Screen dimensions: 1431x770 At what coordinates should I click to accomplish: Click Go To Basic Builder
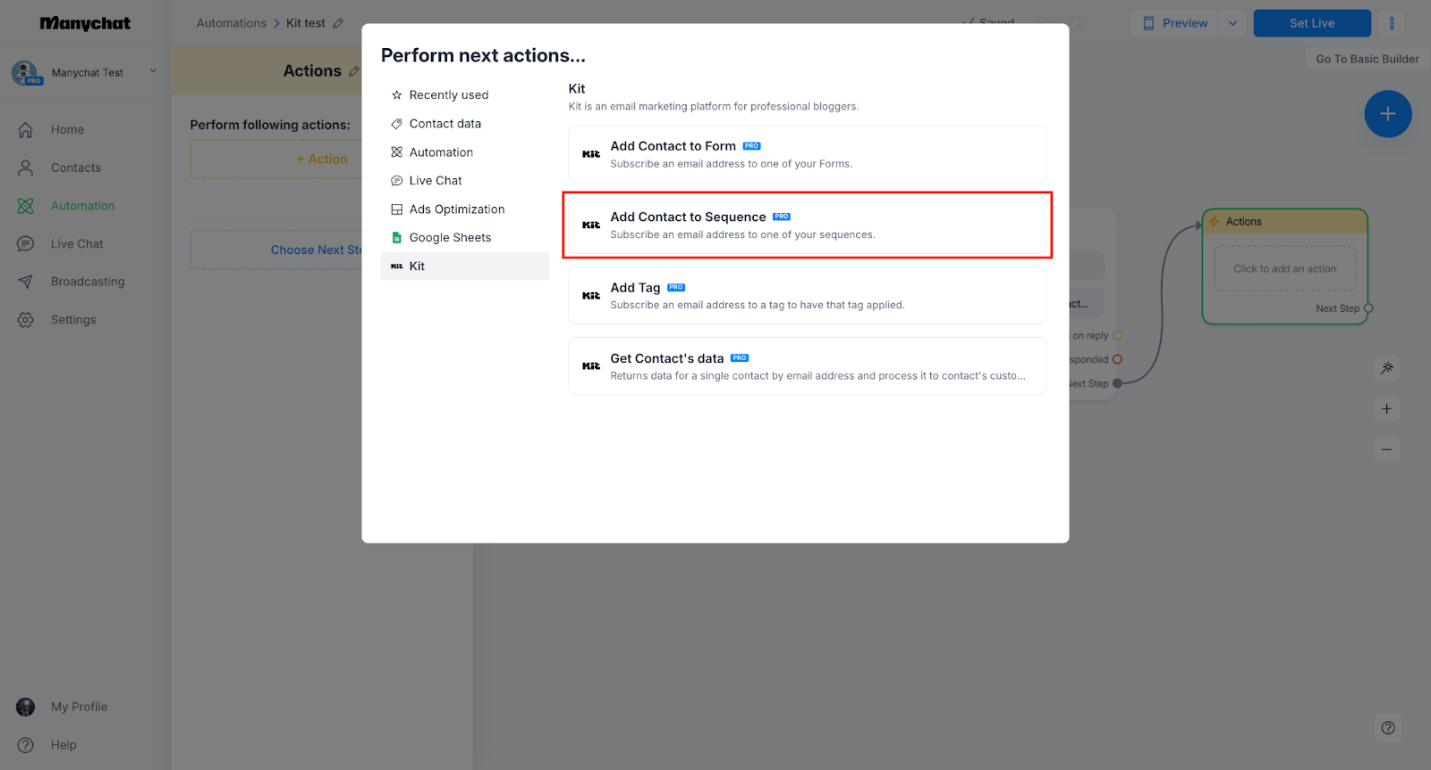click(1364, 58)
